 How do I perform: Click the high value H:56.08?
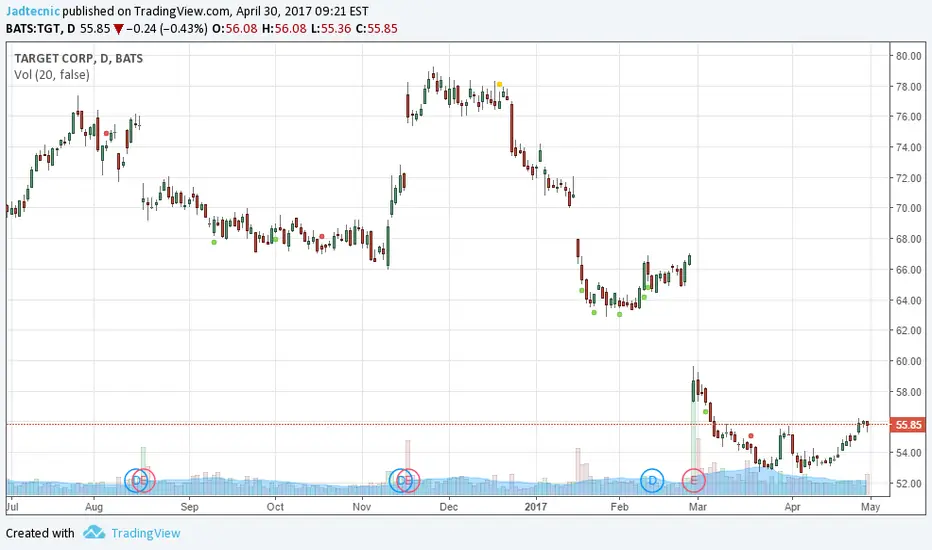point(284,29)
